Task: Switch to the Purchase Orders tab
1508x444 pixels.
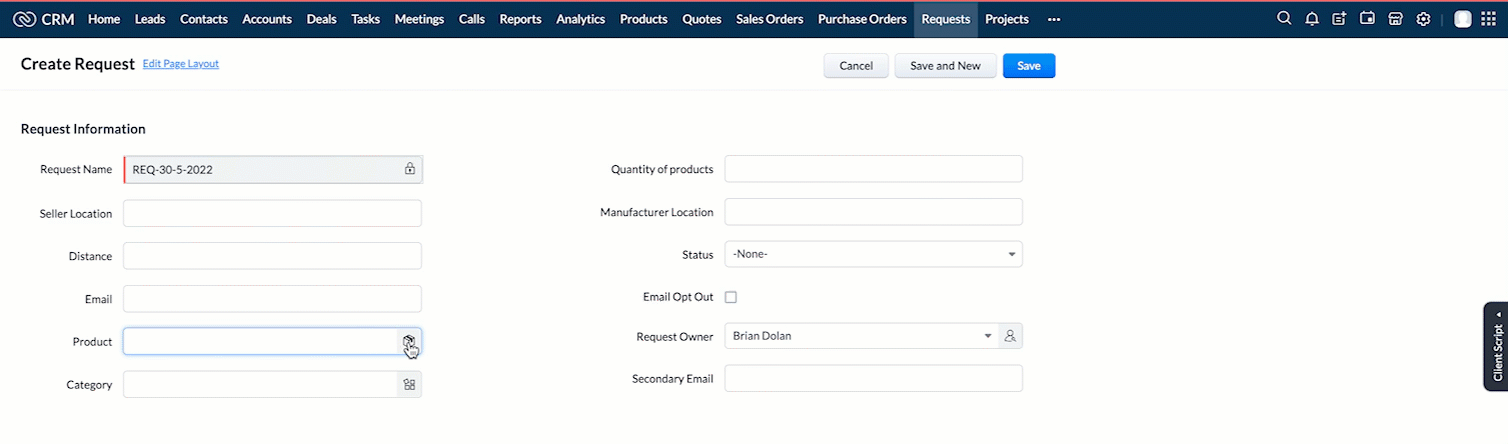Action: [x=862, y=19]
